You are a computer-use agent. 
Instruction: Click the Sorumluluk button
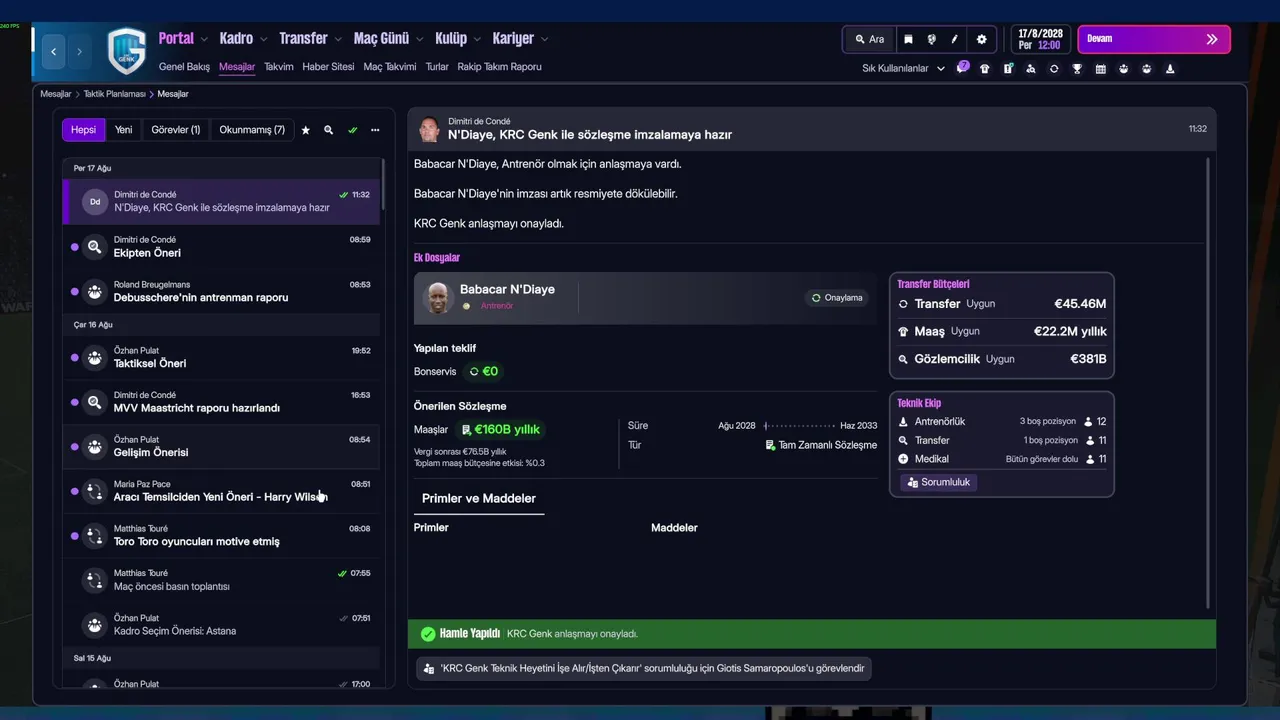[x=939, y=482]
